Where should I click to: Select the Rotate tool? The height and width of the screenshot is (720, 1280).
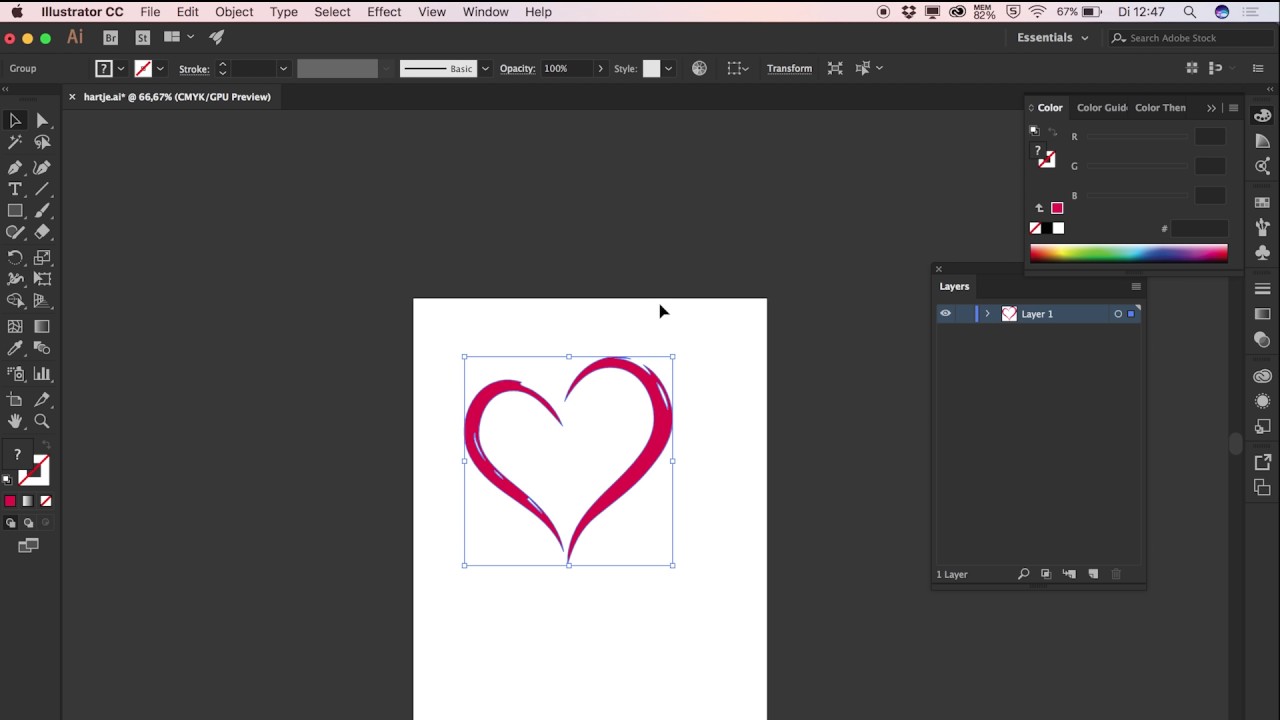[15, 258]
